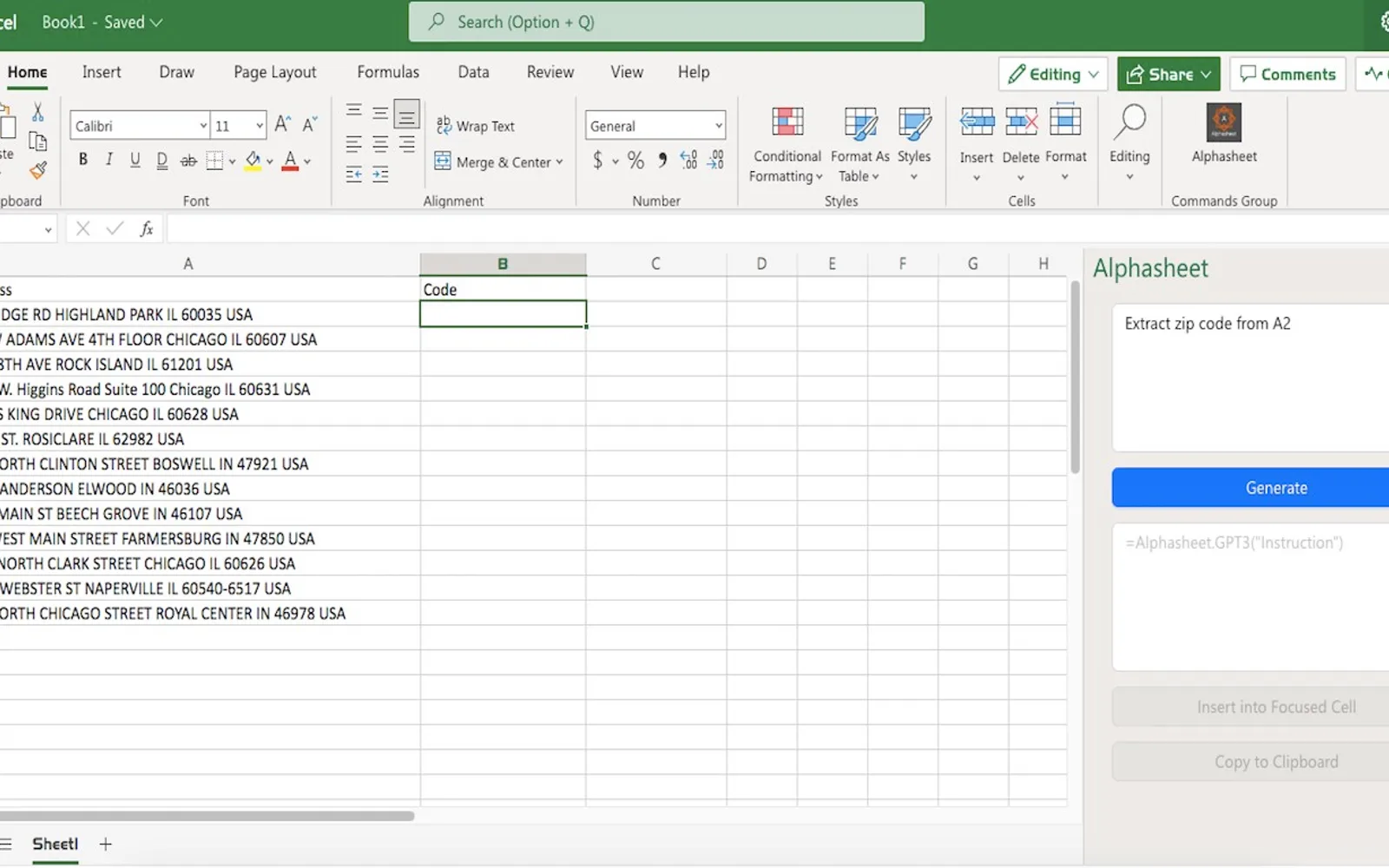
Task: Click Copy to Clipboard button
Action: pyautogui.click(x=1250, y=761)
